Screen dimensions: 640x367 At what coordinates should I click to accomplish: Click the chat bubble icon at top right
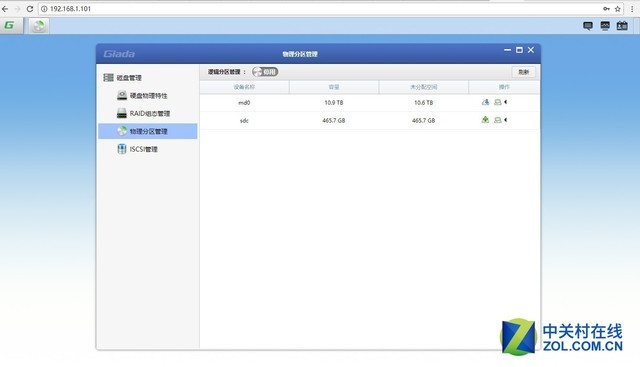[x=588, y=26]
